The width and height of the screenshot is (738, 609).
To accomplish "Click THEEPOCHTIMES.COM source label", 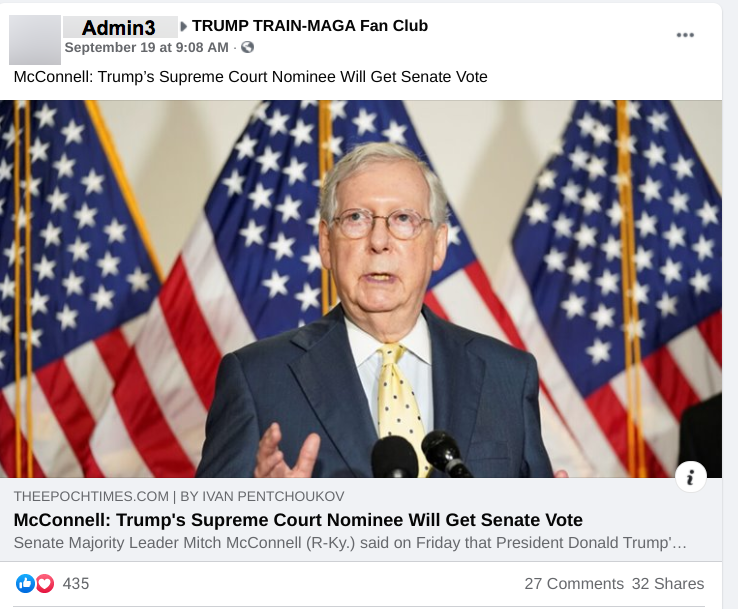I will pos(89,496).
